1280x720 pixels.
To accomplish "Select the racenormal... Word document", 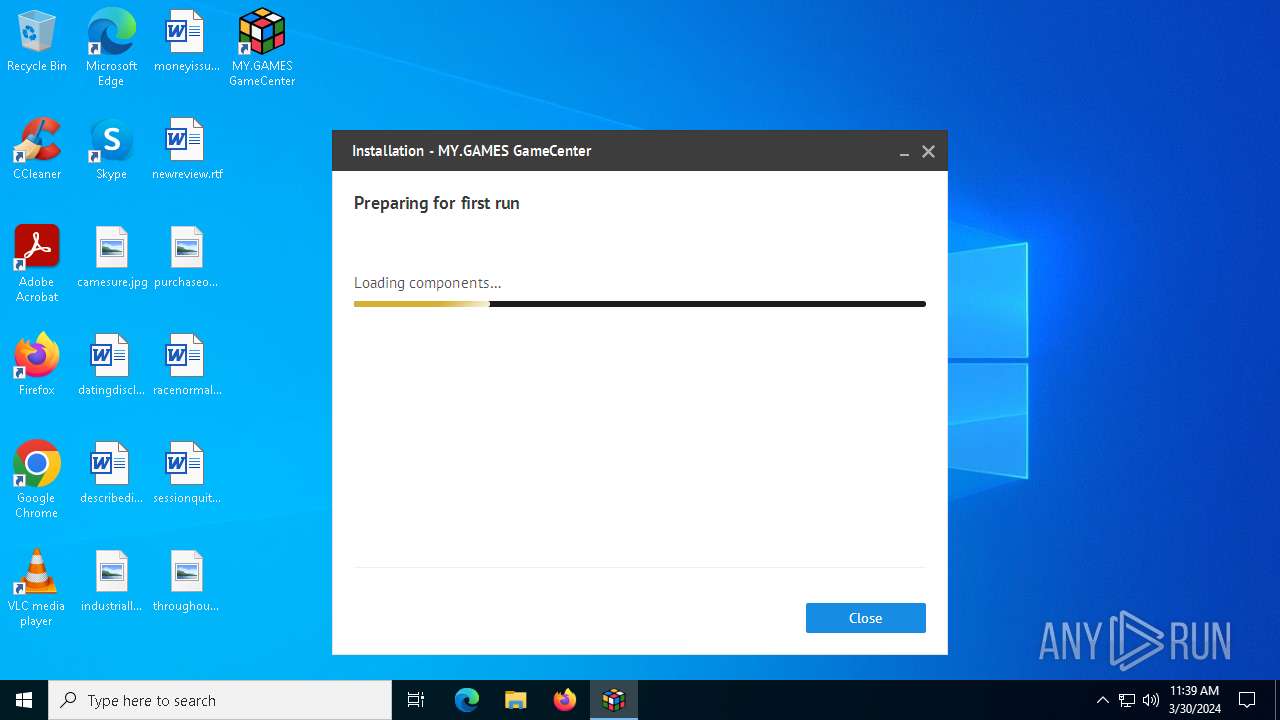I will click(x=186, y=366).
